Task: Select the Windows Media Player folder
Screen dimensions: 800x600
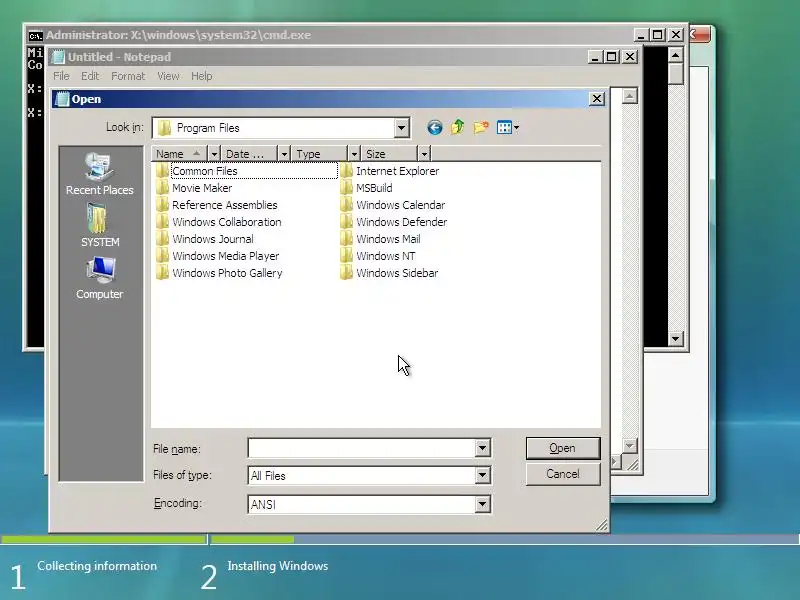Action: point(217,256)
